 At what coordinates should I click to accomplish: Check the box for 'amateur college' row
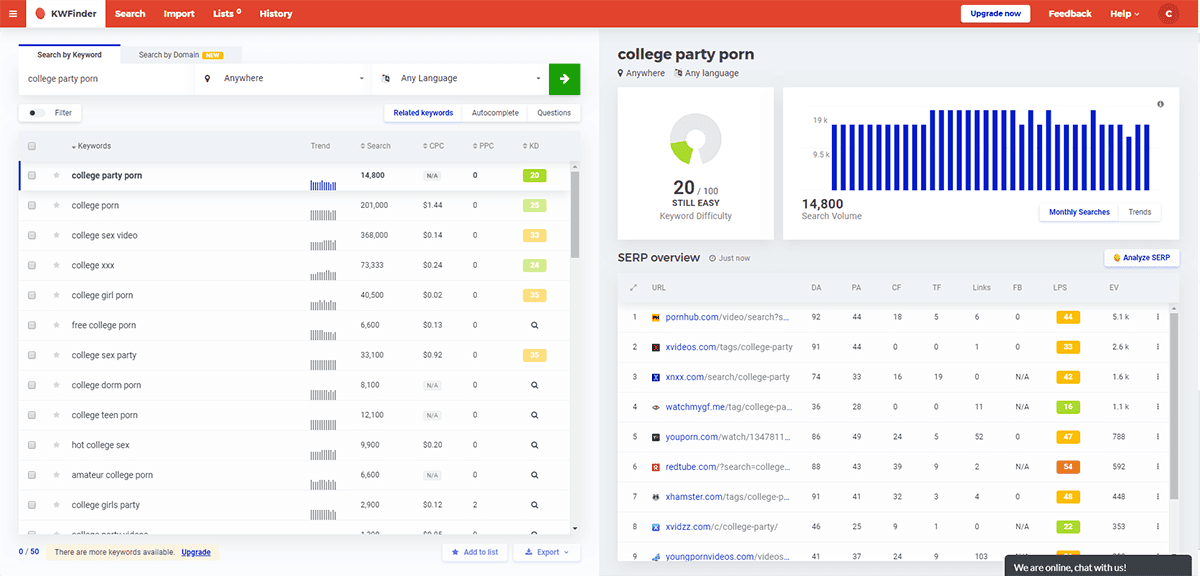32,475
